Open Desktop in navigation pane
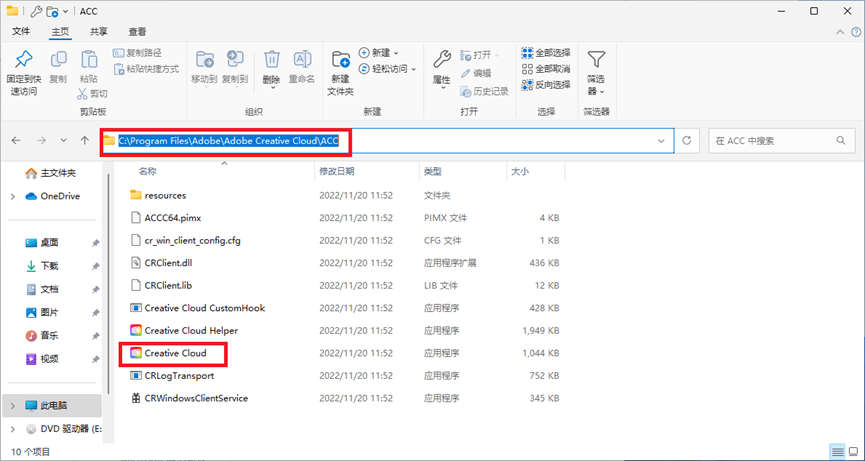 42,243
